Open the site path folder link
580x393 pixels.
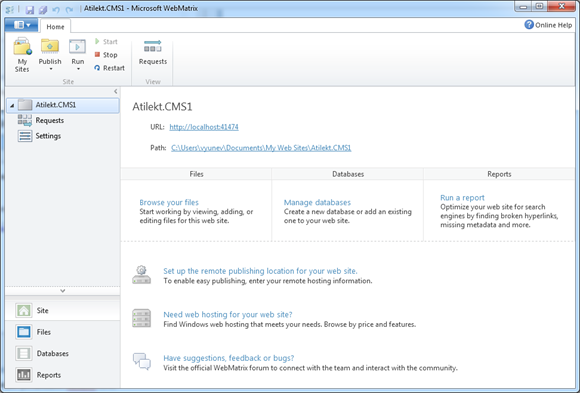[x=261, y=148]
